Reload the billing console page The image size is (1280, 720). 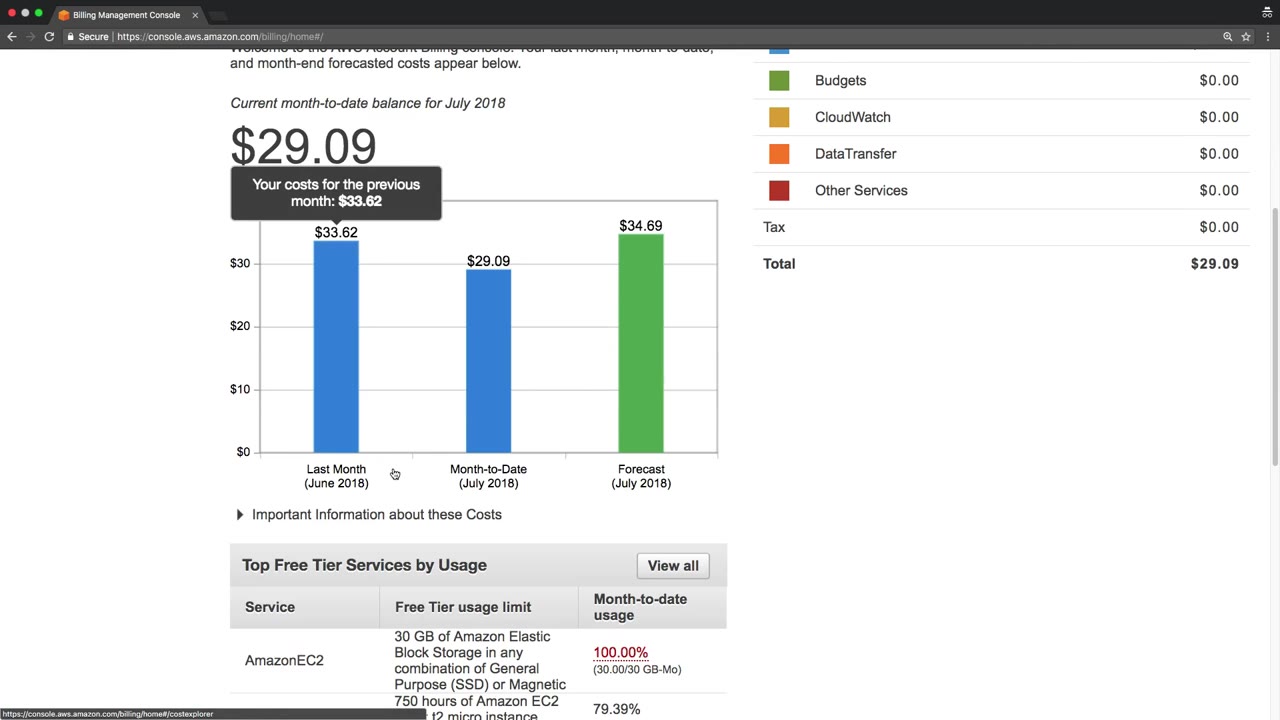pos(49,37)
